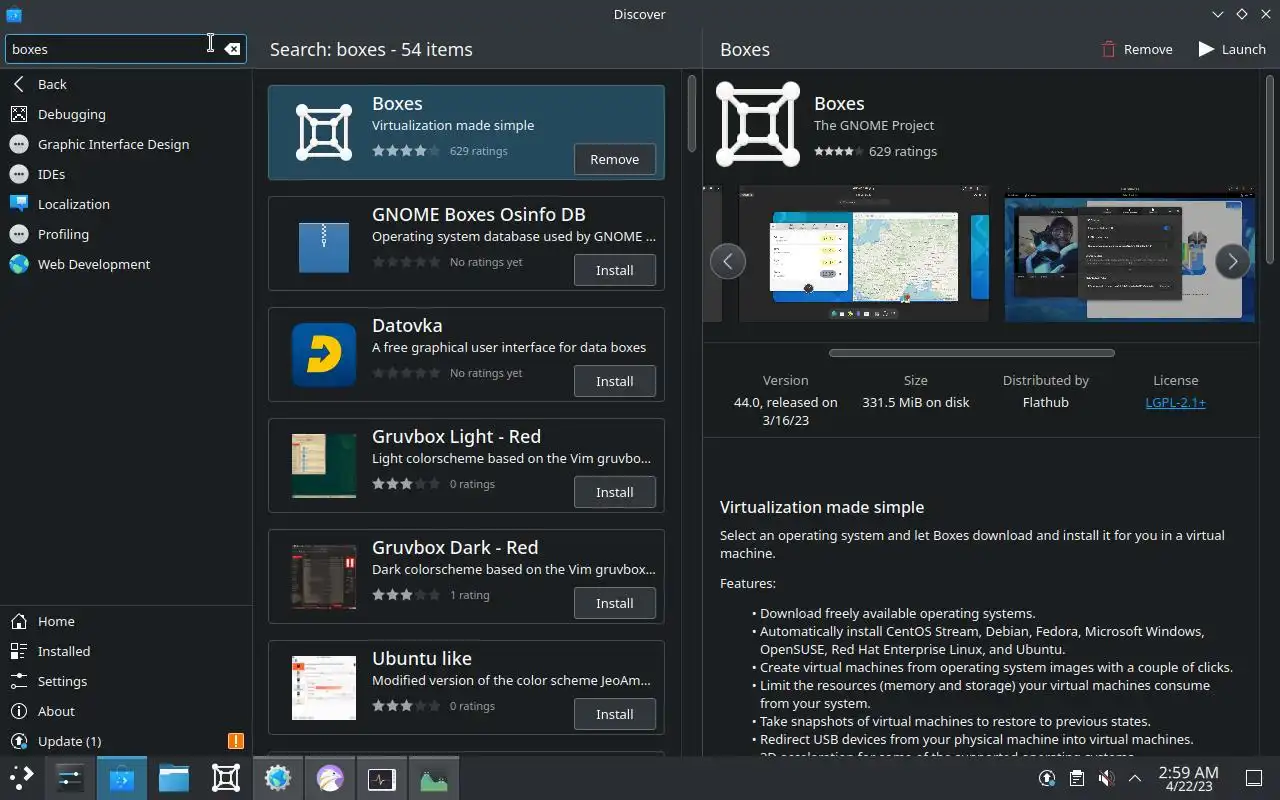This screenshot has width=1280, height=800.
Task: Click the screenshot carousel horizontal scrollbar
Action: pos(971,353)
